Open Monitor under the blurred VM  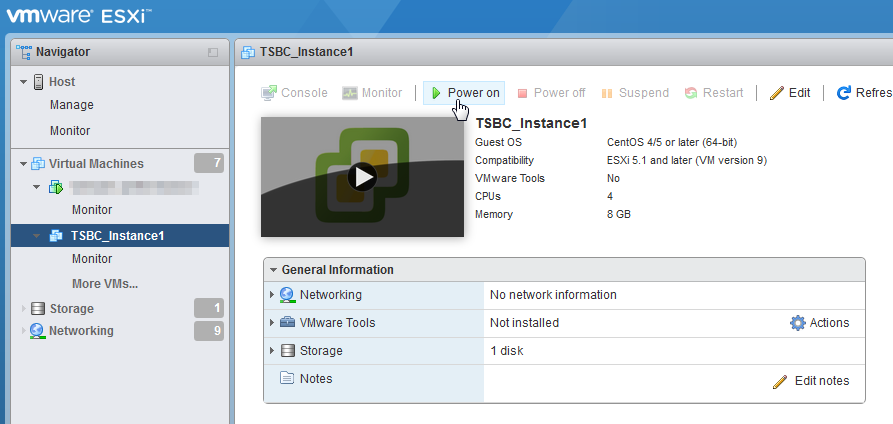click(x=92, y=210)
